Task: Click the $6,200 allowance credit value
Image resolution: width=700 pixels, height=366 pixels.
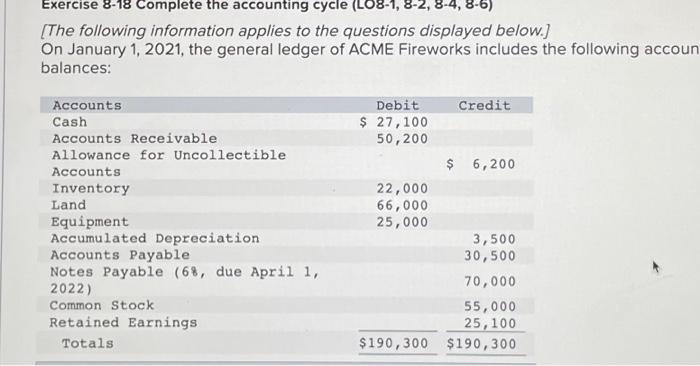Action: click(x=481, y=164)
